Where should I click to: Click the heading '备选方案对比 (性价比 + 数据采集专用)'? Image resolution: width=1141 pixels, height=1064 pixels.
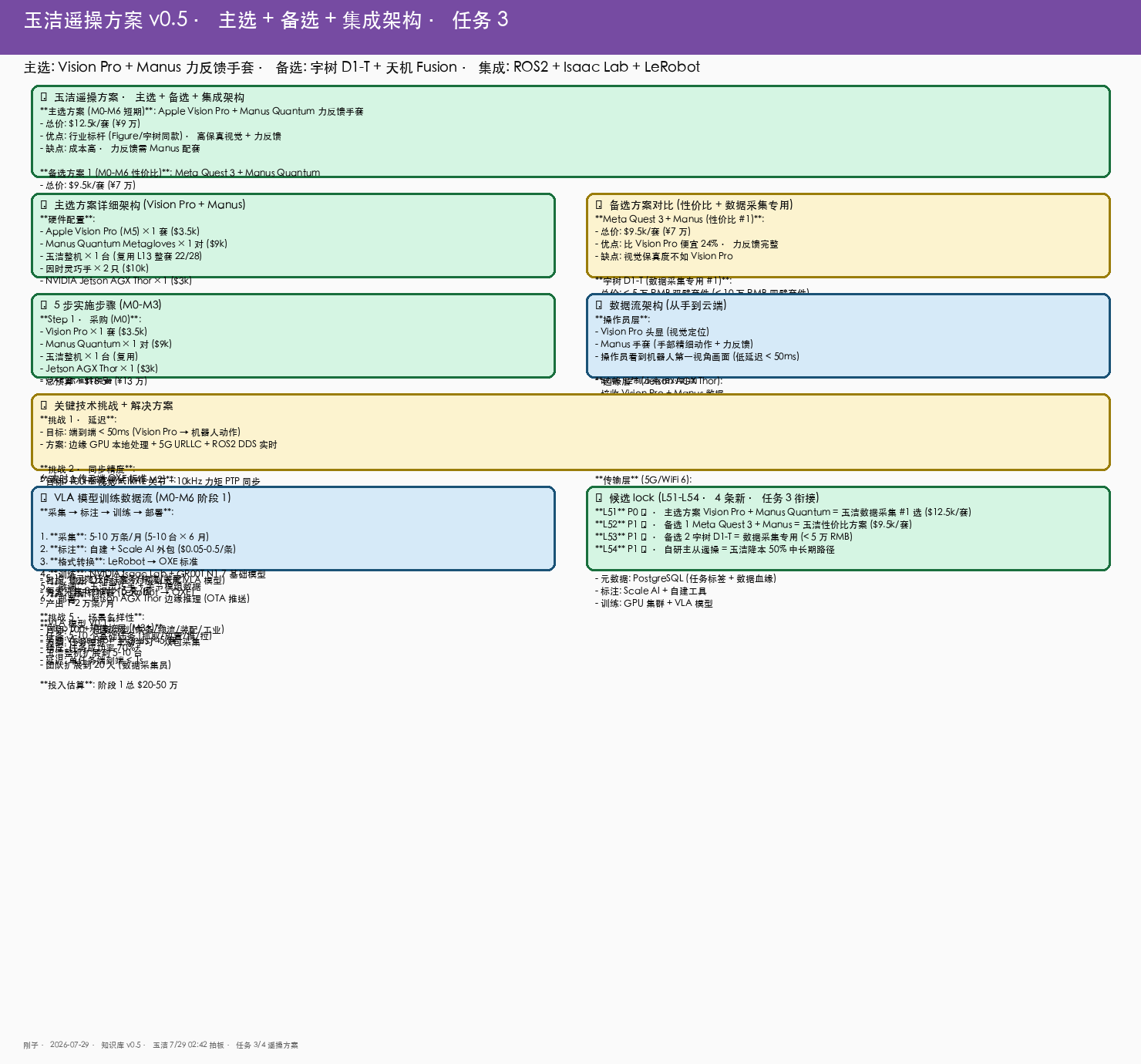pos(701,205)
